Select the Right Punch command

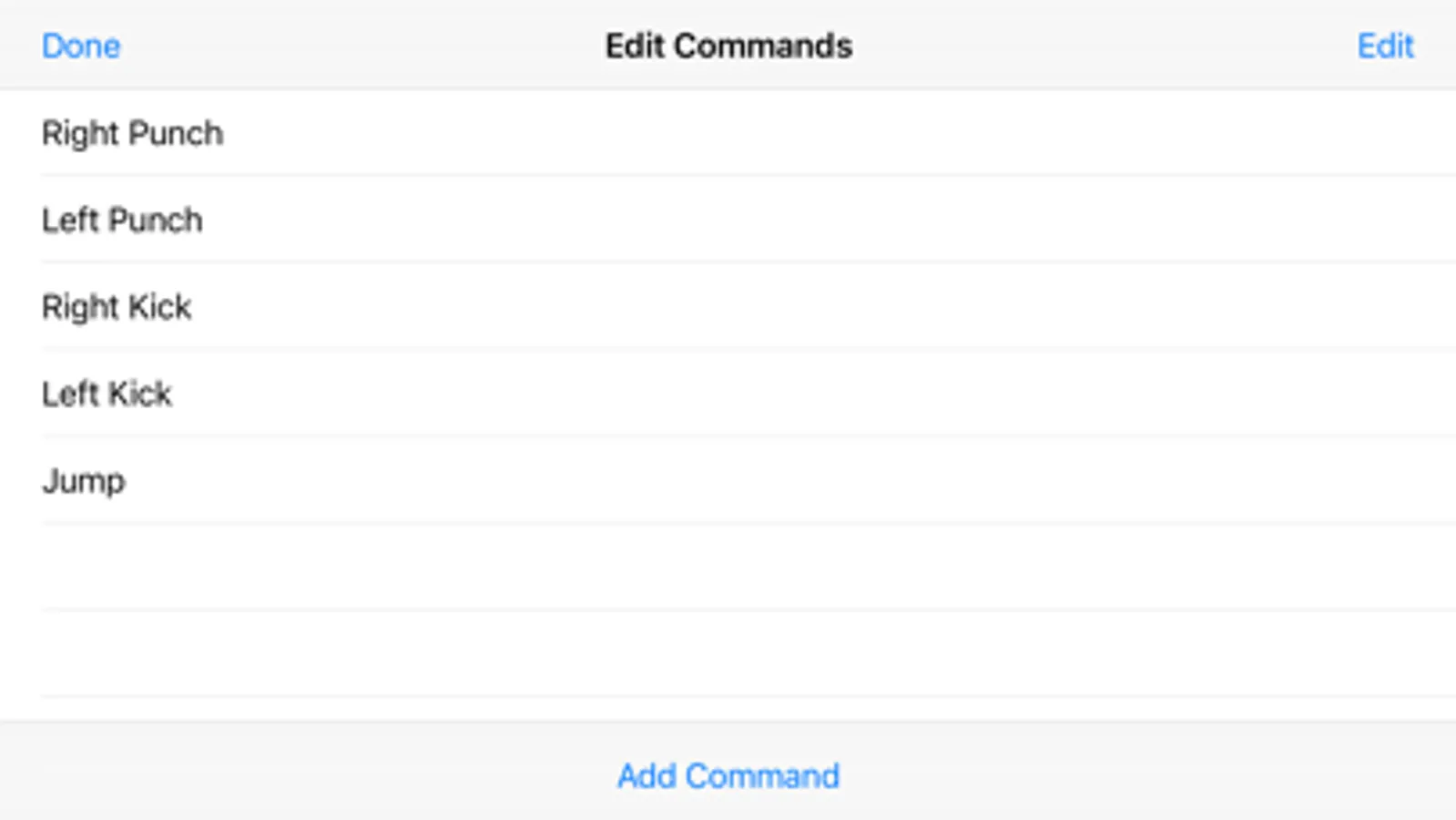pyautogui.click(x=133, y=134)
